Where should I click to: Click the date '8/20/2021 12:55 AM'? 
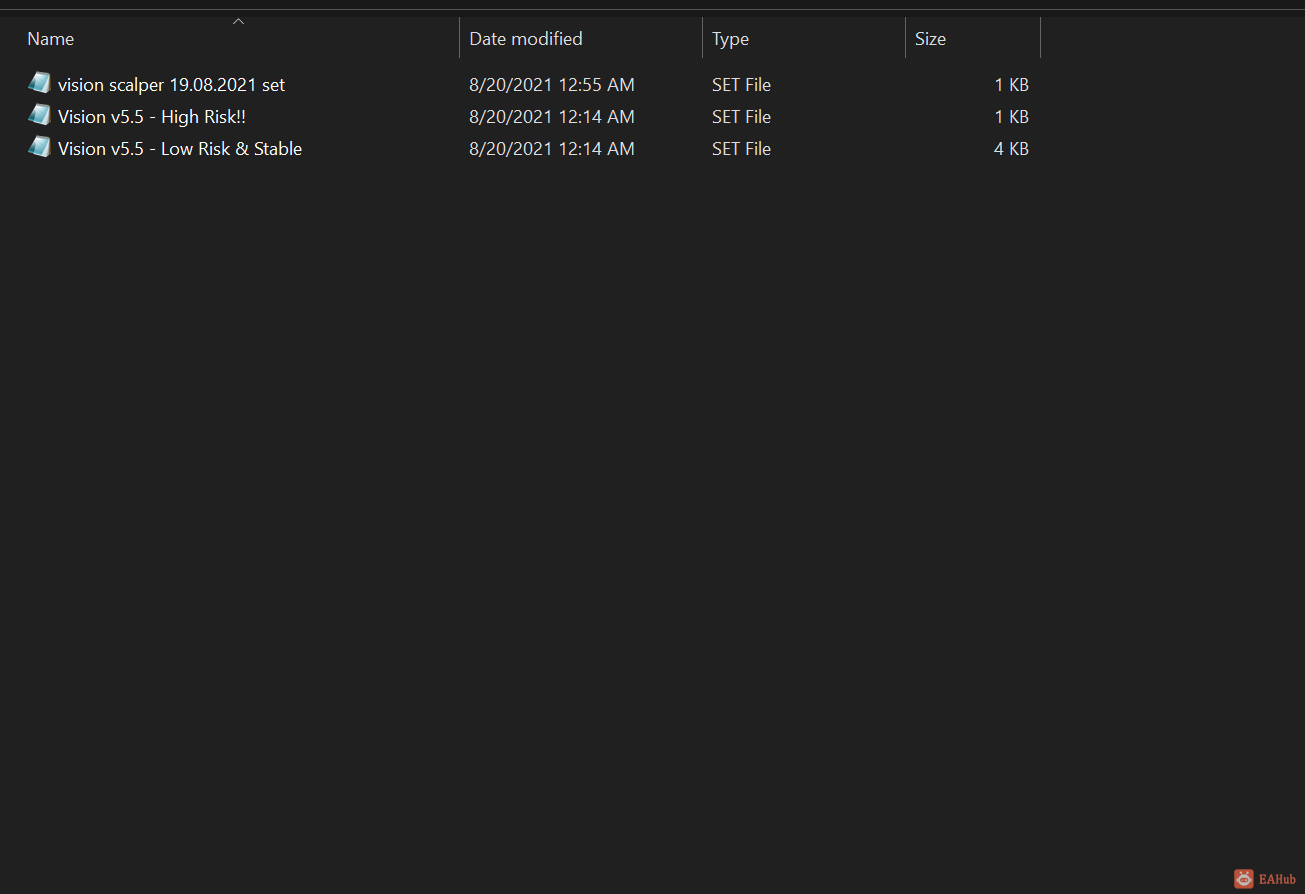(x=552, y=85)
